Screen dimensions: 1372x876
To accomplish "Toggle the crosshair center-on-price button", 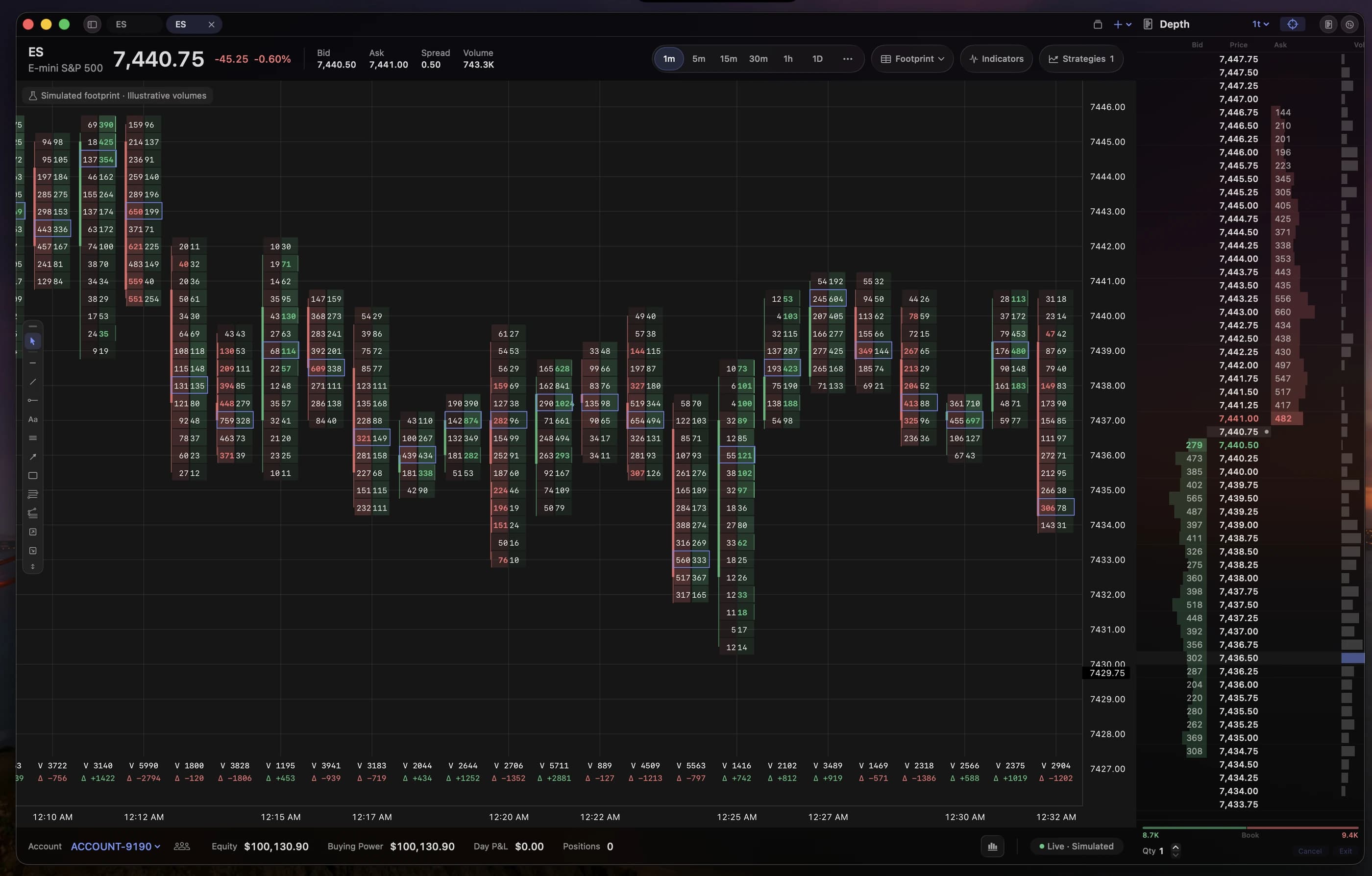I will click(1292, 24).
